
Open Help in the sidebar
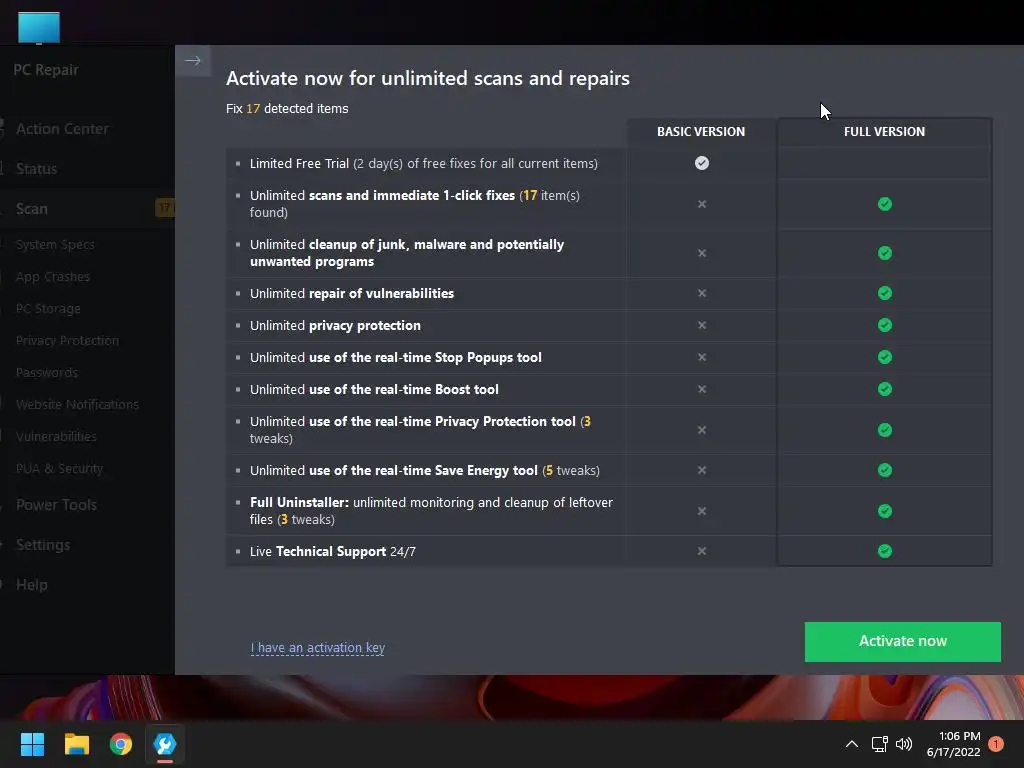[31, 584]
